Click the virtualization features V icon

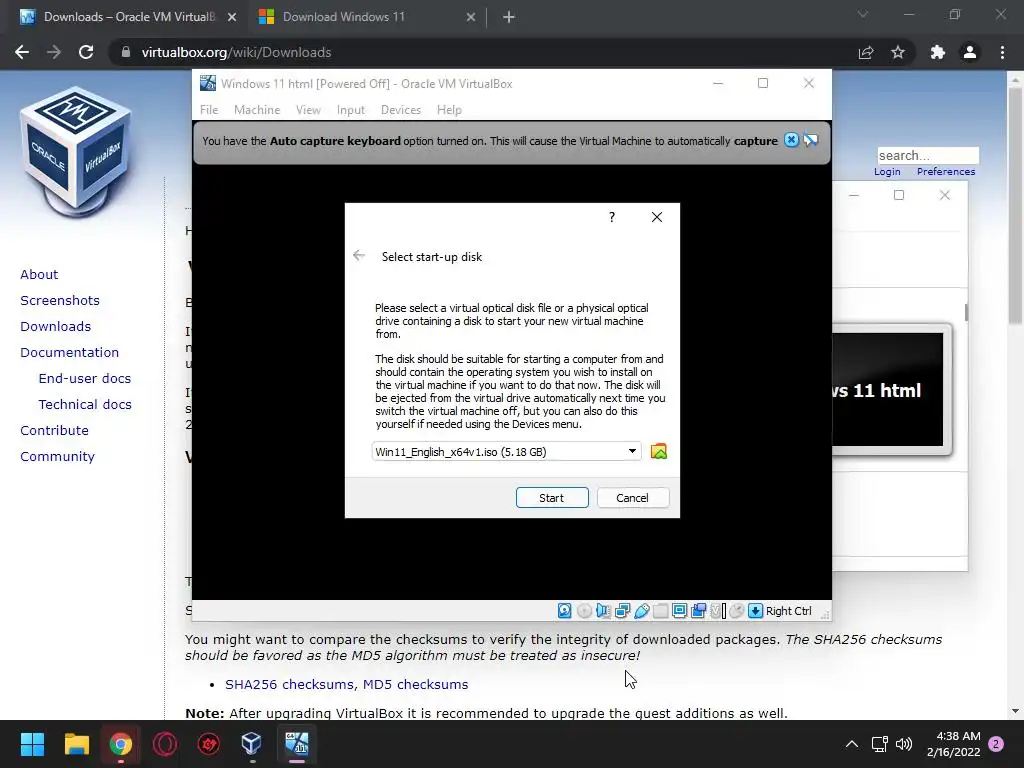717,611
